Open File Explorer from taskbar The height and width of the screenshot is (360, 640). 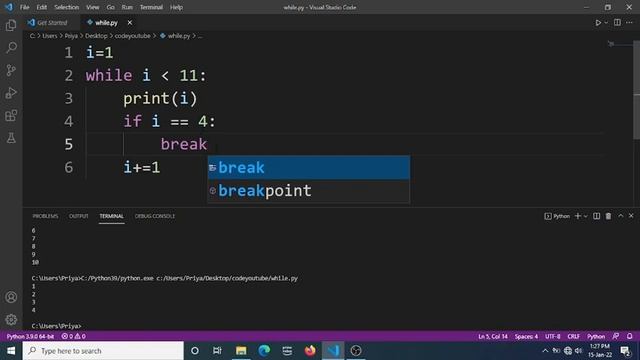[241, 351]
